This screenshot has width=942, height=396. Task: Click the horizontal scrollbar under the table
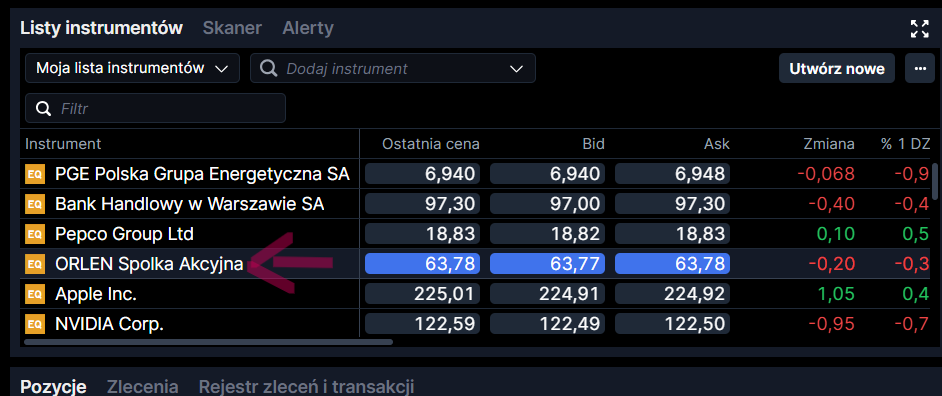coord(208,342)
